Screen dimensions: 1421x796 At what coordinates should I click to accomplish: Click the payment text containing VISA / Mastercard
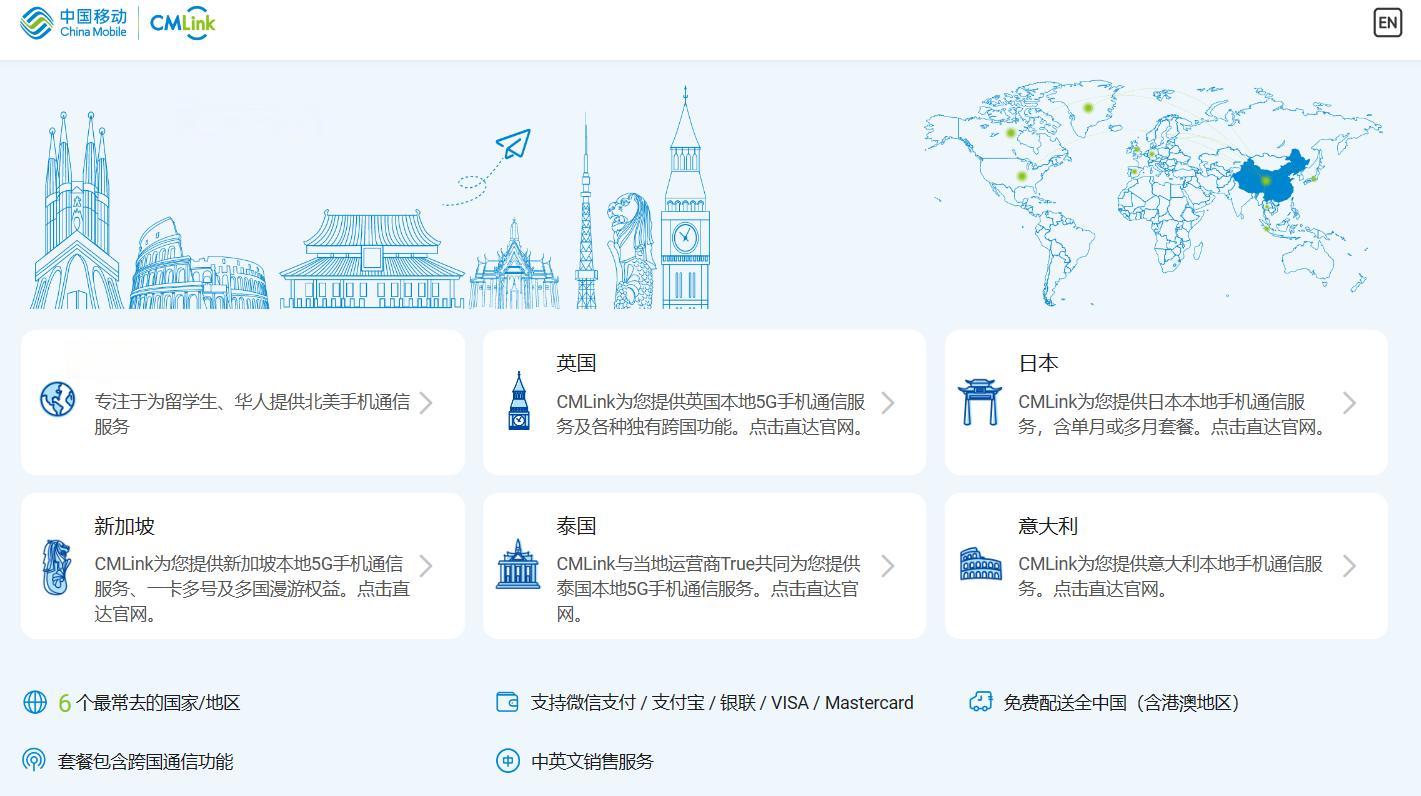tap(722, 703)
